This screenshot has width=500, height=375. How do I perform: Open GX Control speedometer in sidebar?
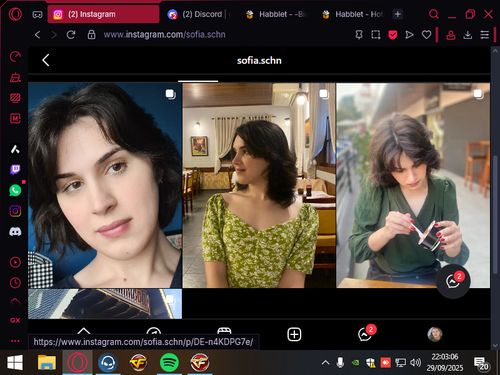pos(15,57)
